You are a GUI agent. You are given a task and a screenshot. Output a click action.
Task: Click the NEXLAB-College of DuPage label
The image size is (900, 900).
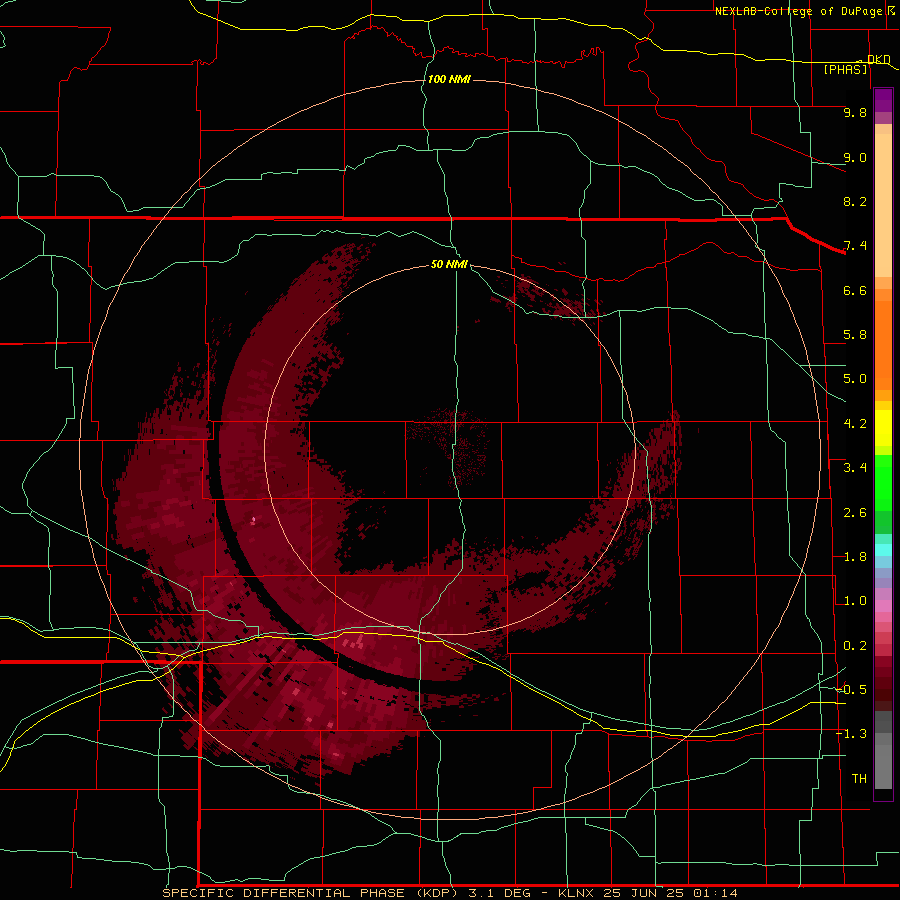[x=798, y=11]
